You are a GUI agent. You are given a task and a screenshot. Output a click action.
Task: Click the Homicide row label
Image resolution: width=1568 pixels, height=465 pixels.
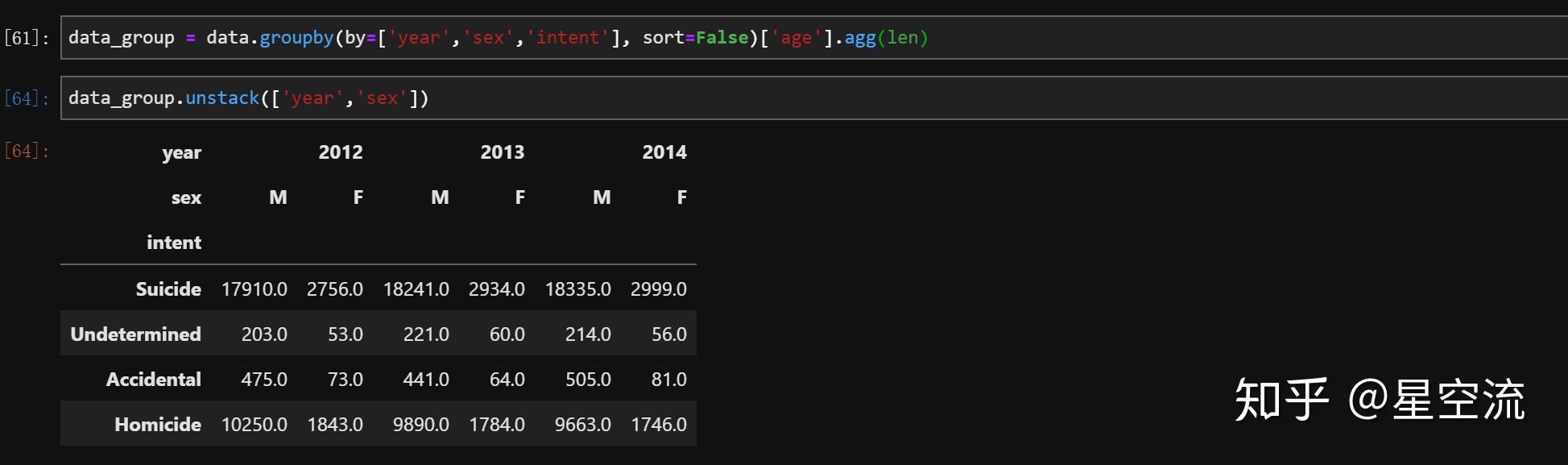pyautogui.click(x=158, y=425)
